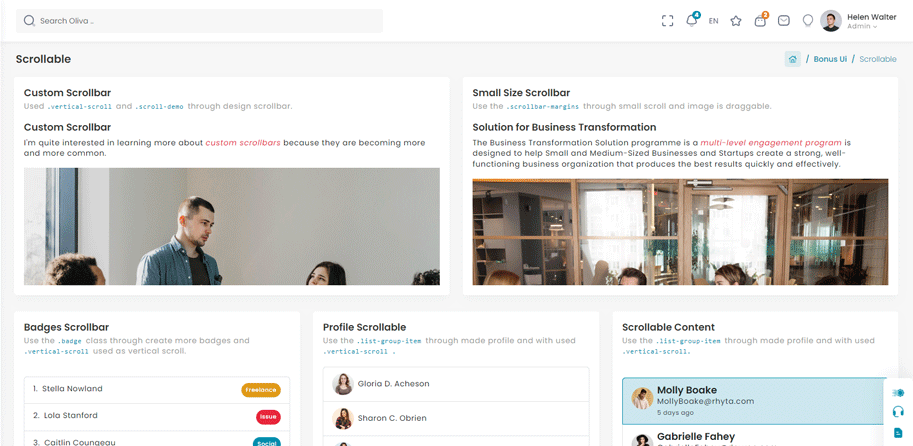Viewport: 913px width, 446px height.
Task: Open the customizer settings gear on side panel
Action: [x=898, y=393]
